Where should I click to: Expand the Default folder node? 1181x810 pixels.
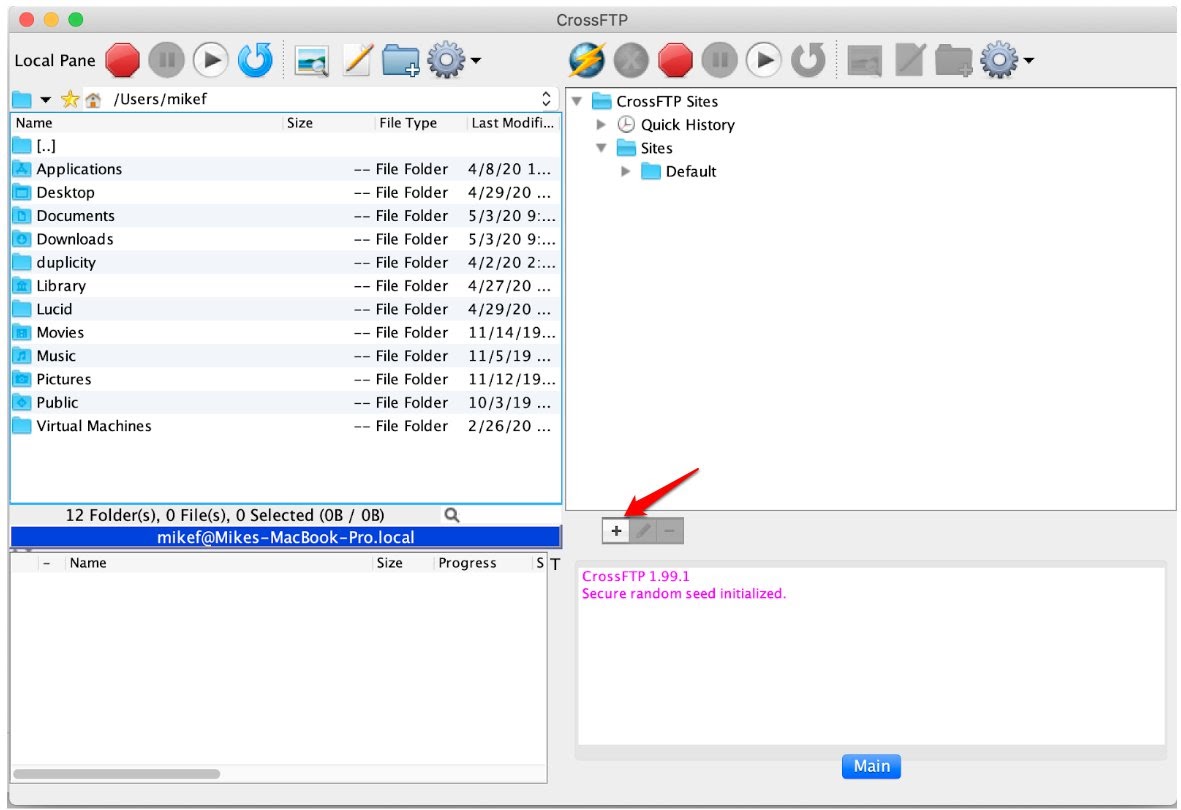(626, 171)
